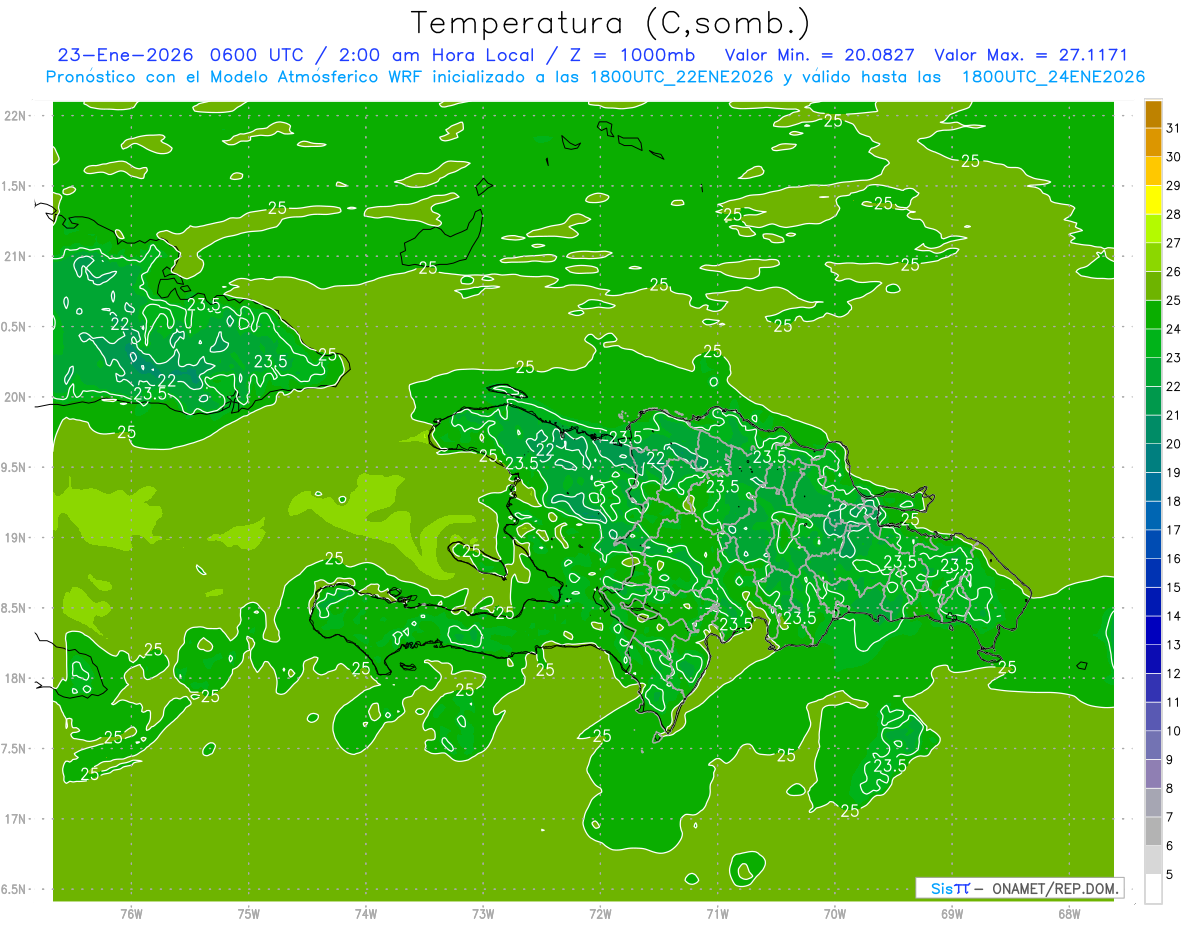The width and height of the screenshot is (1200, 927).
Task: Click the yellow colorbar band between 28 and 29
Action: (1153, 200)
